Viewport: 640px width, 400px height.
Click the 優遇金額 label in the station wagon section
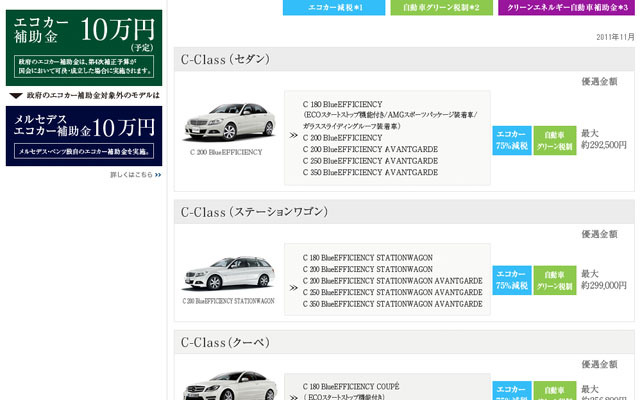click(599, 234)
